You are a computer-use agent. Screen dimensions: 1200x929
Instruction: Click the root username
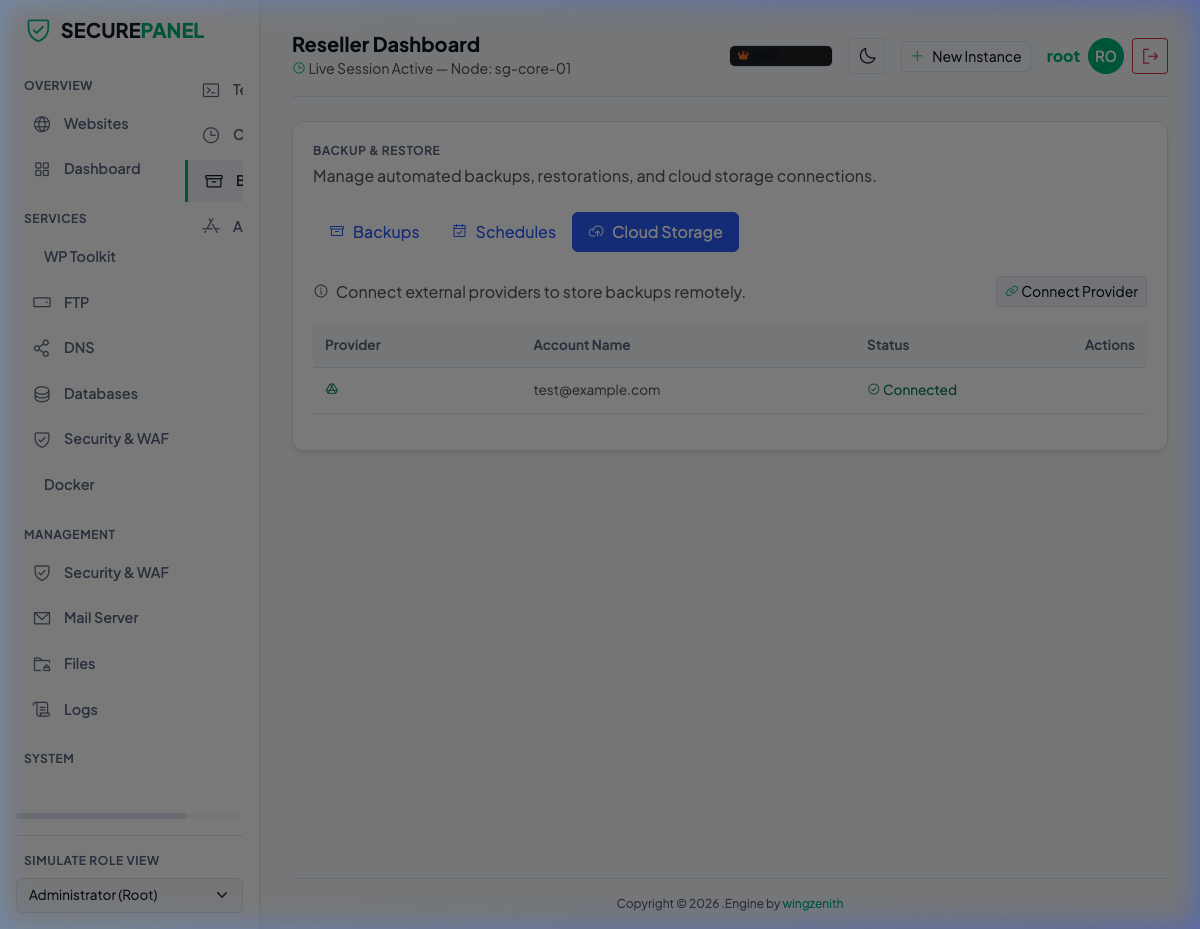click(1063, 56)
